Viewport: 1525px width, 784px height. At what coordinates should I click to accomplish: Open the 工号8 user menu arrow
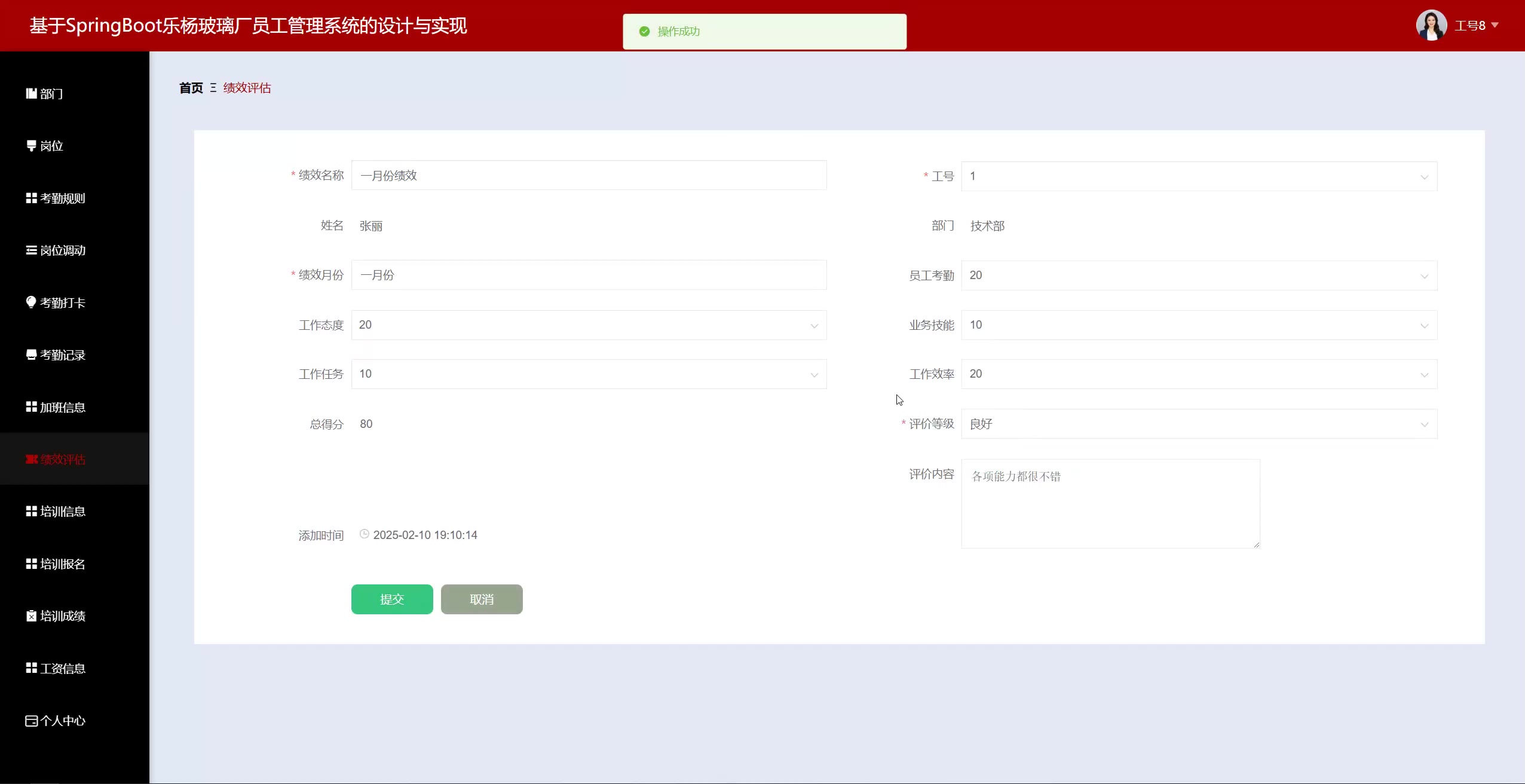pos(1495,25)
